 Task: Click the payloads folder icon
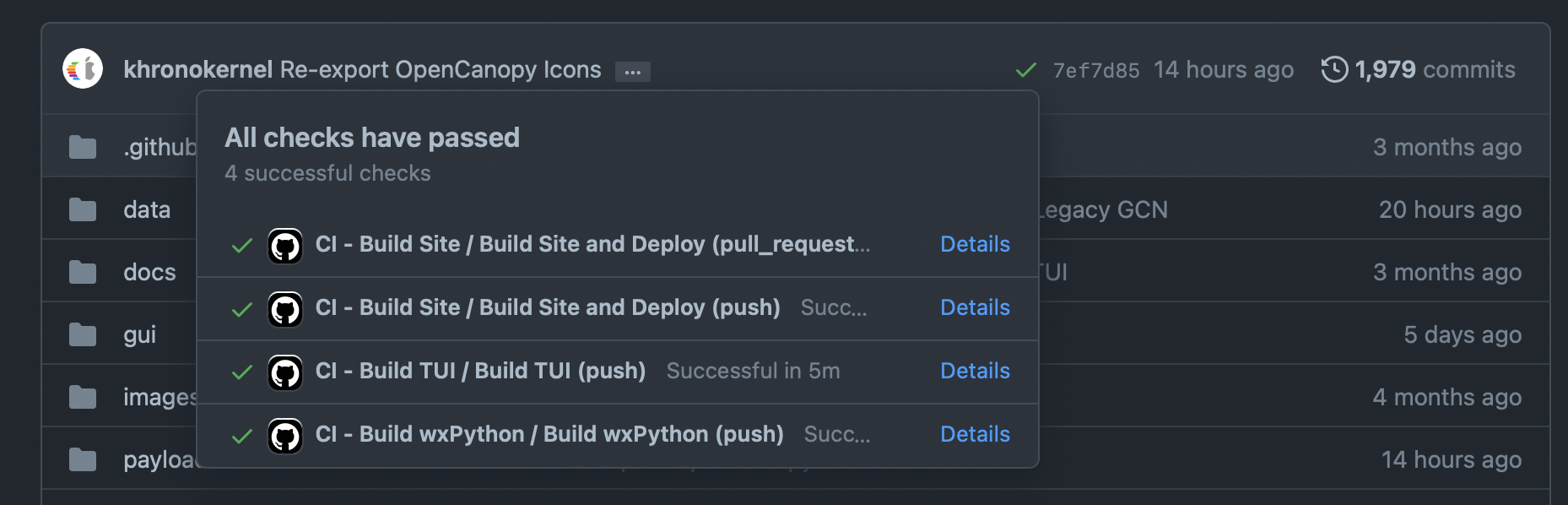point(83,459)
